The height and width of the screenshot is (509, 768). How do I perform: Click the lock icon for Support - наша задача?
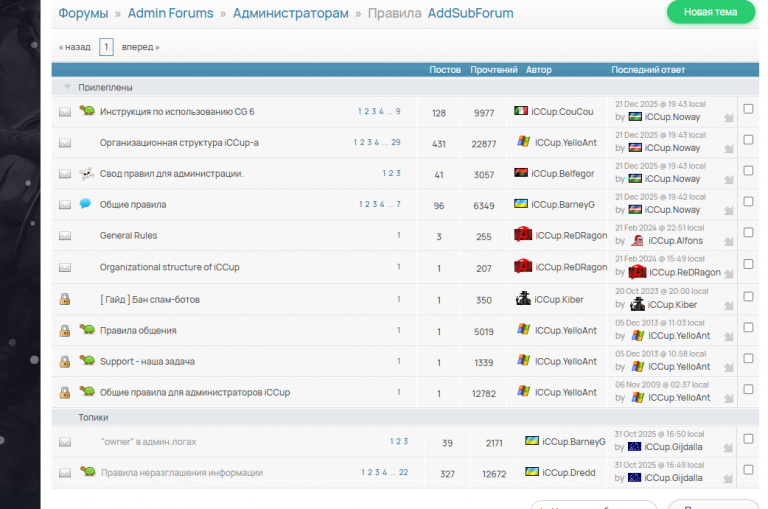[x=65, y=362]
